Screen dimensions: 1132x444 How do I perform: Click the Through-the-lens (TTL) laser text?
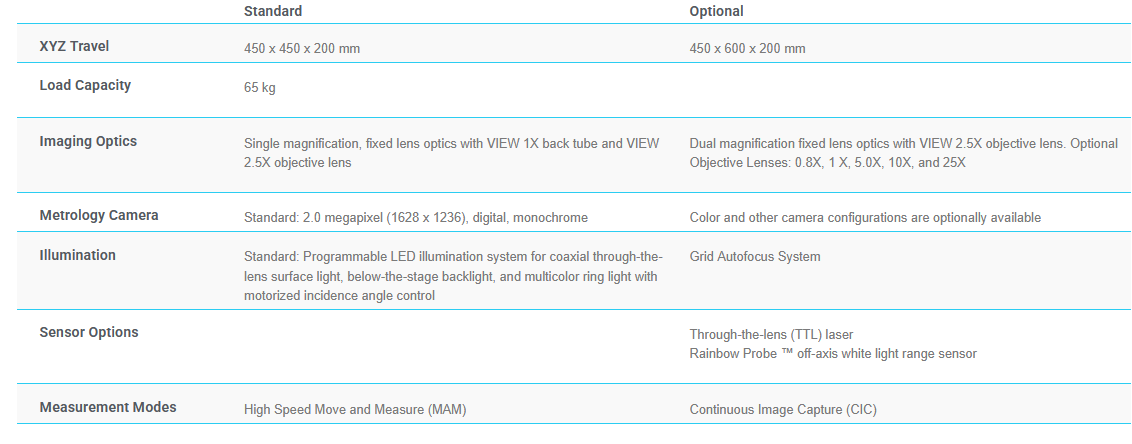[771, 334]
